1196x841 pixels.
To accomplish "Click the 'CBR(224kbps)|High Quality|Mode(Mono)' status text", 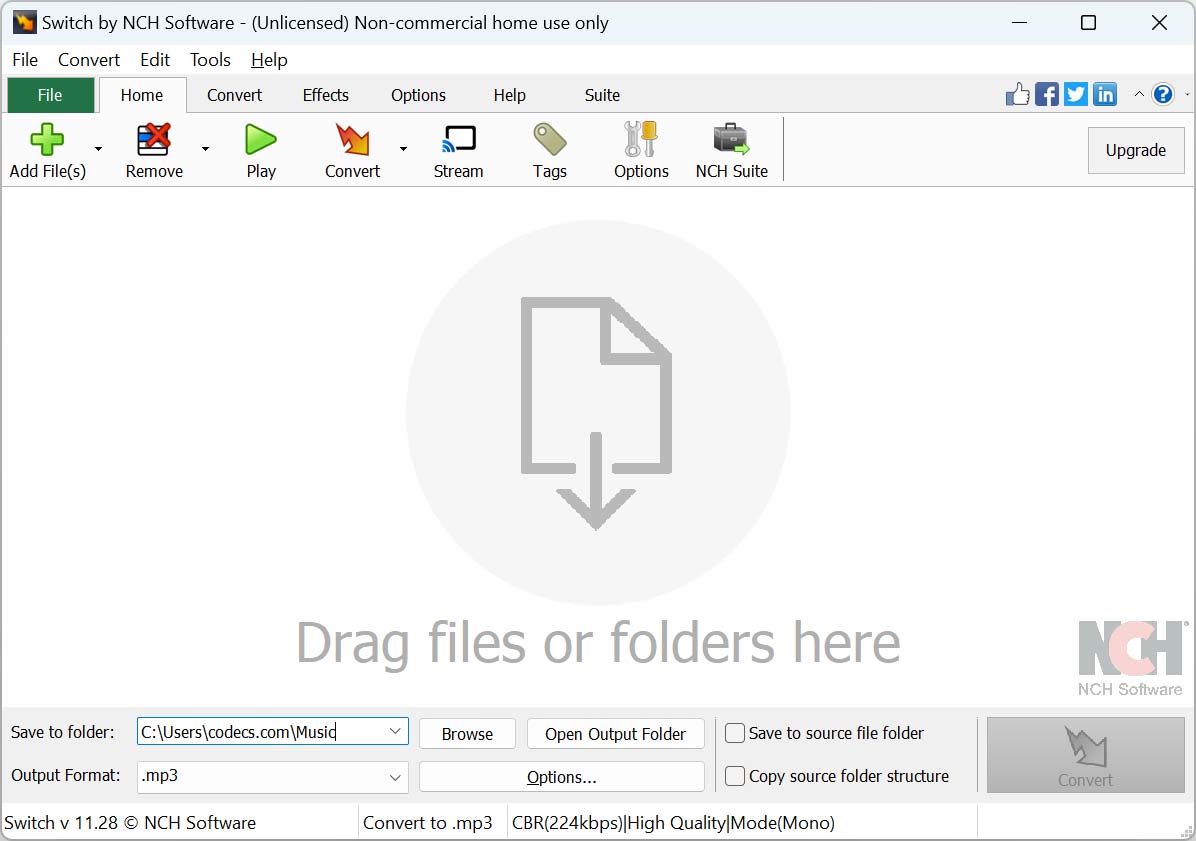I will click(674, 823).
